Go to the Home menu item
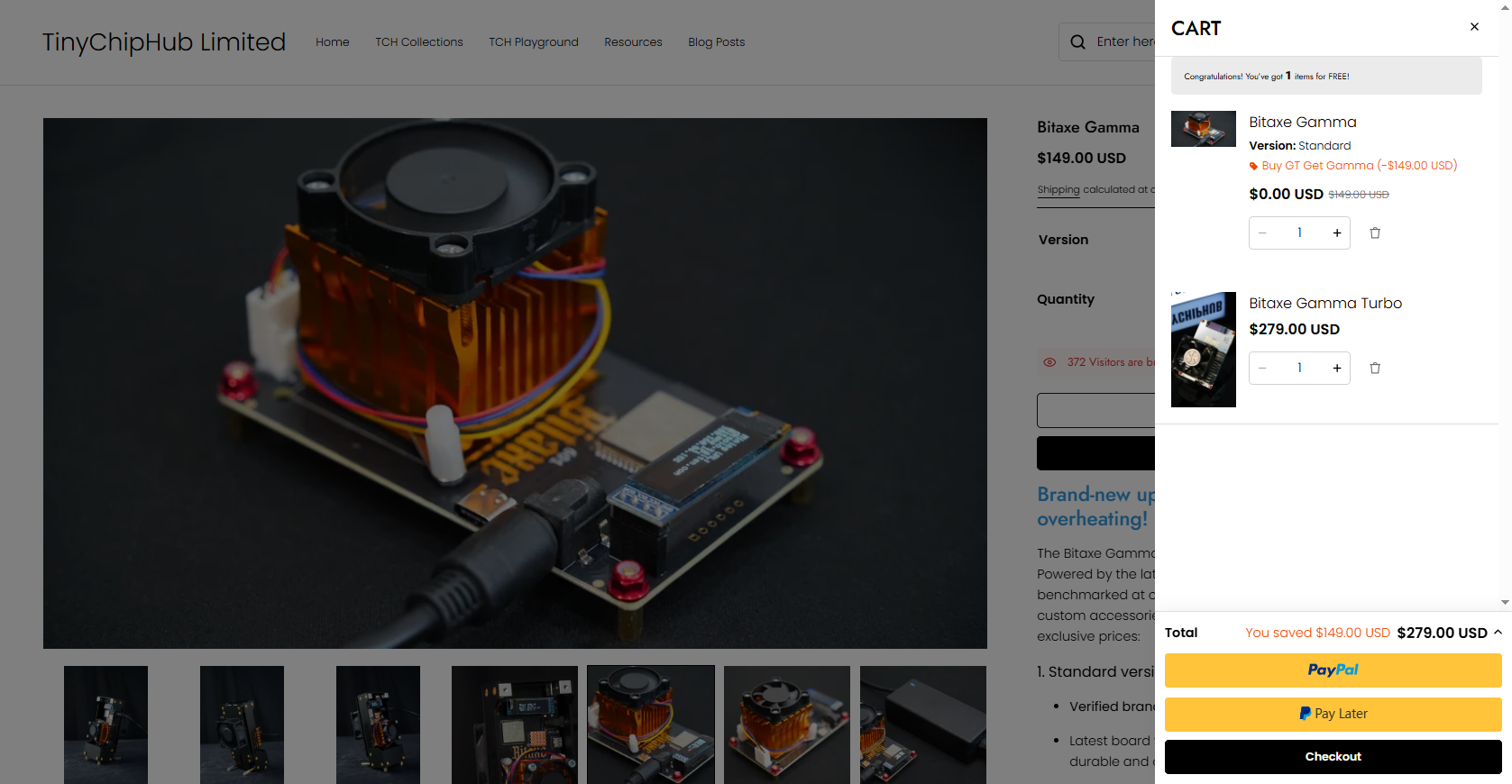 332,42
